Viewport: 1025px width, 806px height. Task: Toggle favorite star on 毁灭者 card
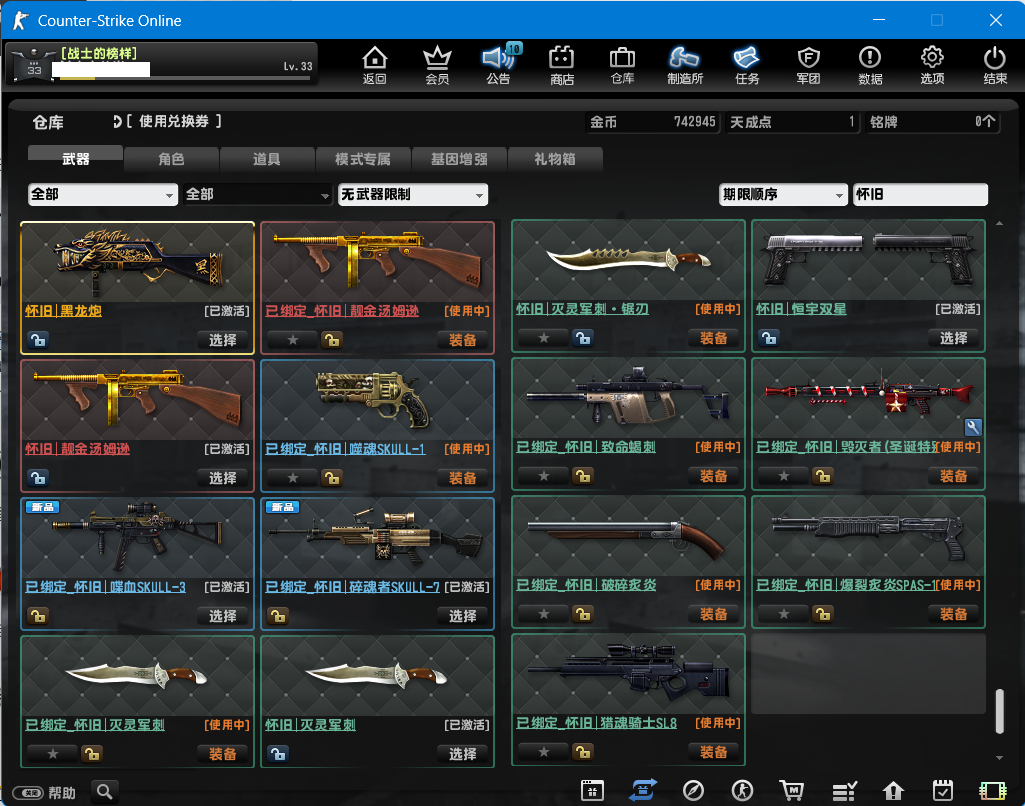pos(783,476)
